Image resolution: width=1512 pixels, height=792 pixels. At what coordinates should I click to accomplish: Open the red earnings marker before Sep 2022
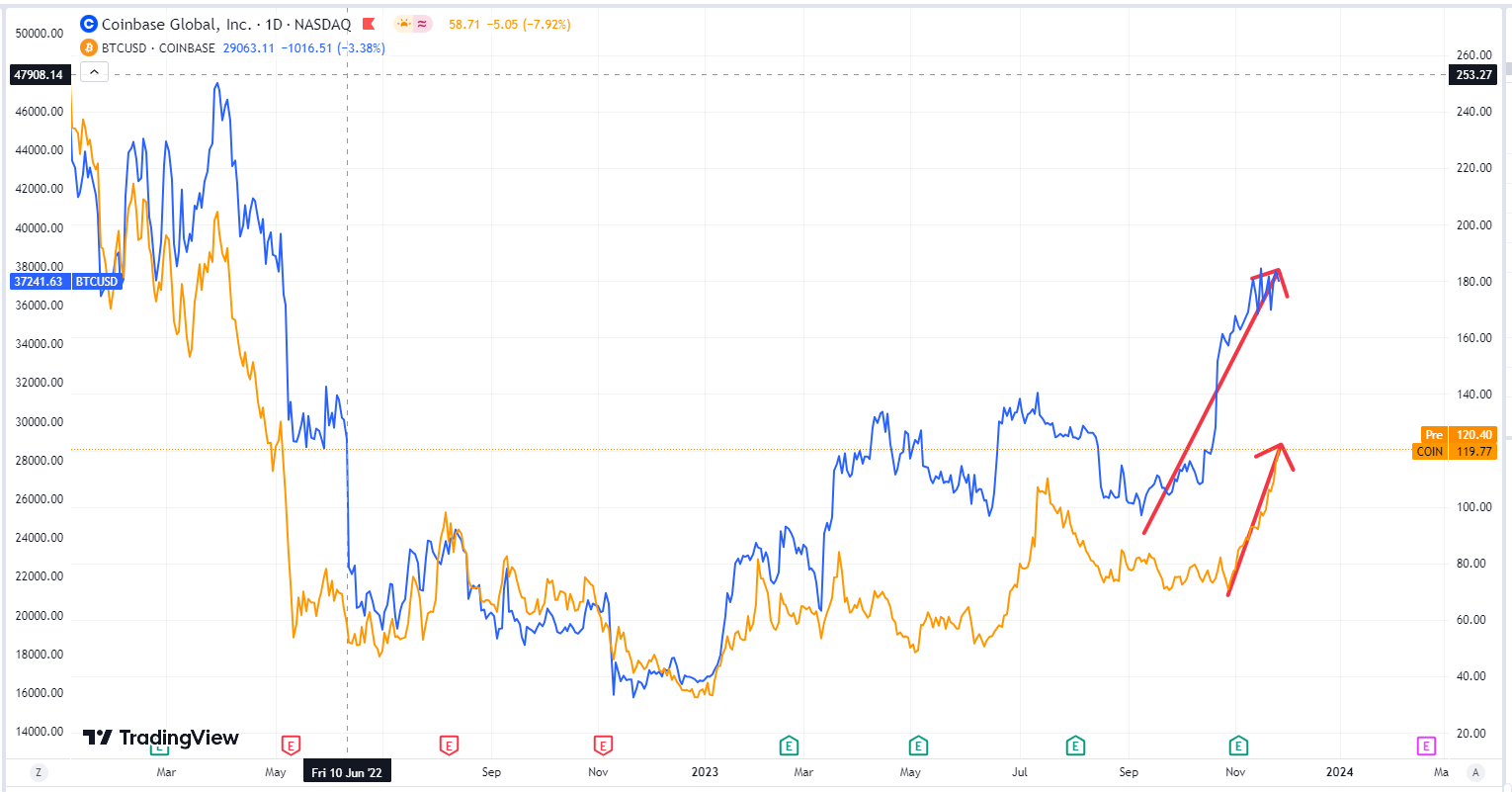pos(449,745)
